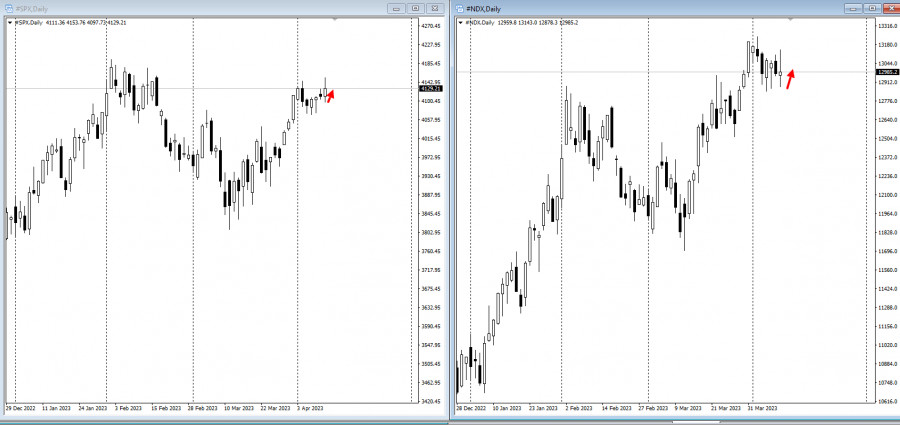This screenshot has width=900, height=425.
Task: Maximize the #SPX,Daily chart window
Action: (416, 8)
